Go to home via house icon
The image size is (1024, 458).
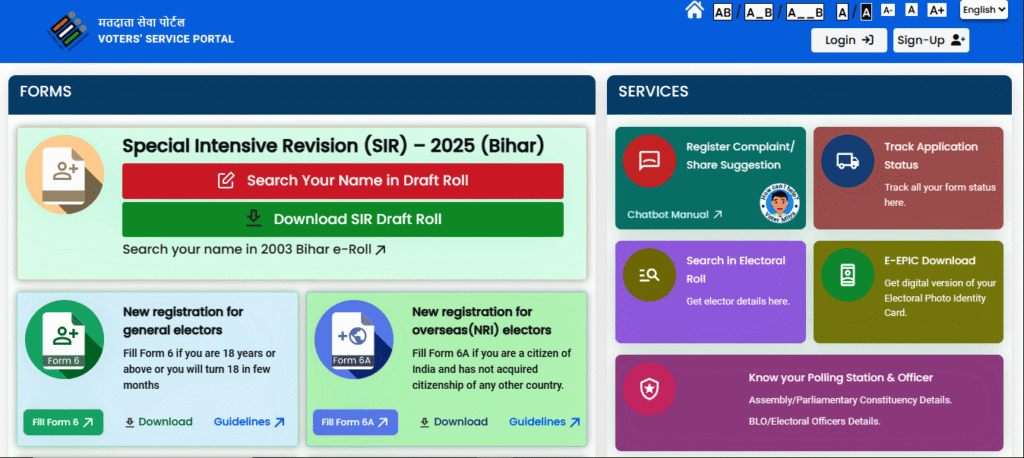click(x=694, y=10)
